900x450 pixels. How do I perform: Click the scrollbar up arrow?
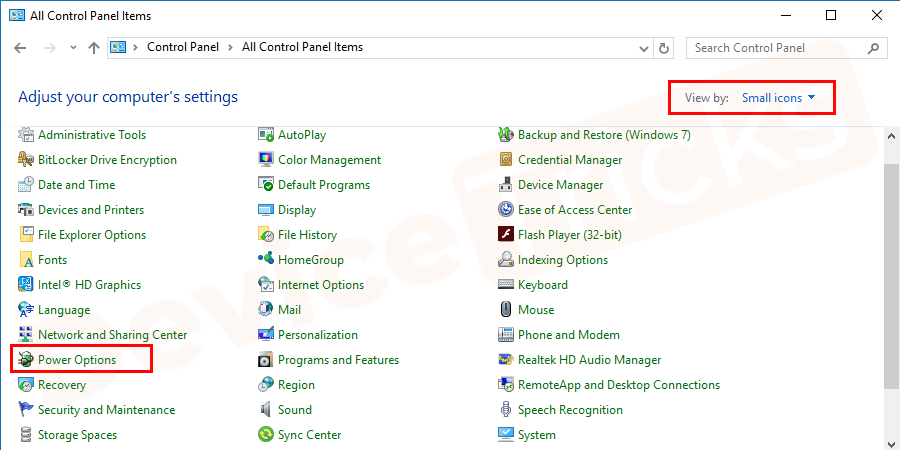[x=891, y=137]
